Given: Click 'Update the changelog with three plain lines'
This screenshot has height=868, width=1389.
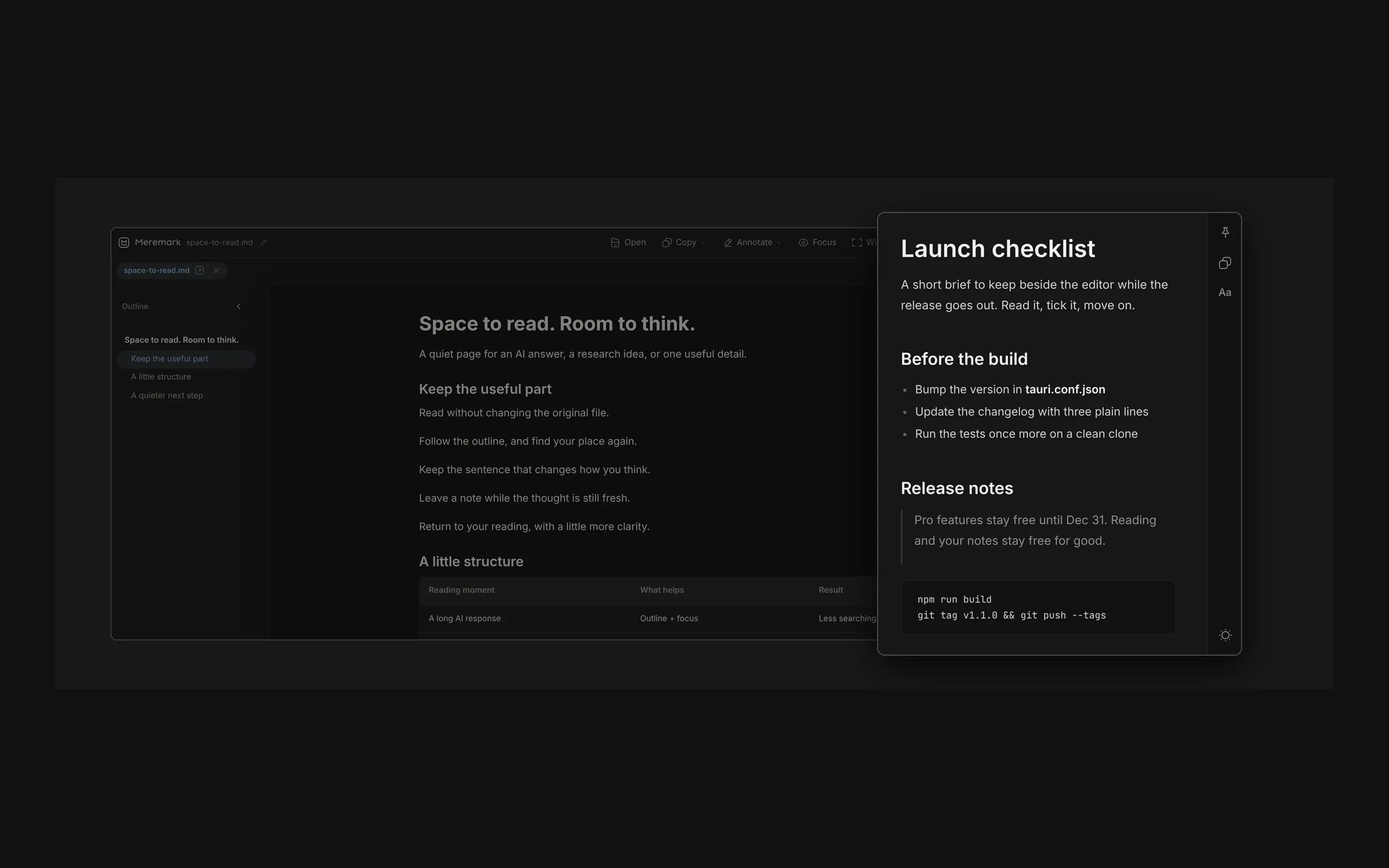Looking at the screenshot, I should tap(1031, 411).
